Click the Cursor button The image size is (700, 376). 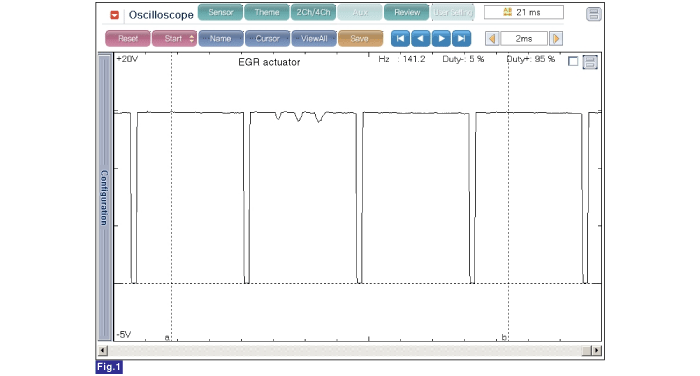(x=267, y=38)
